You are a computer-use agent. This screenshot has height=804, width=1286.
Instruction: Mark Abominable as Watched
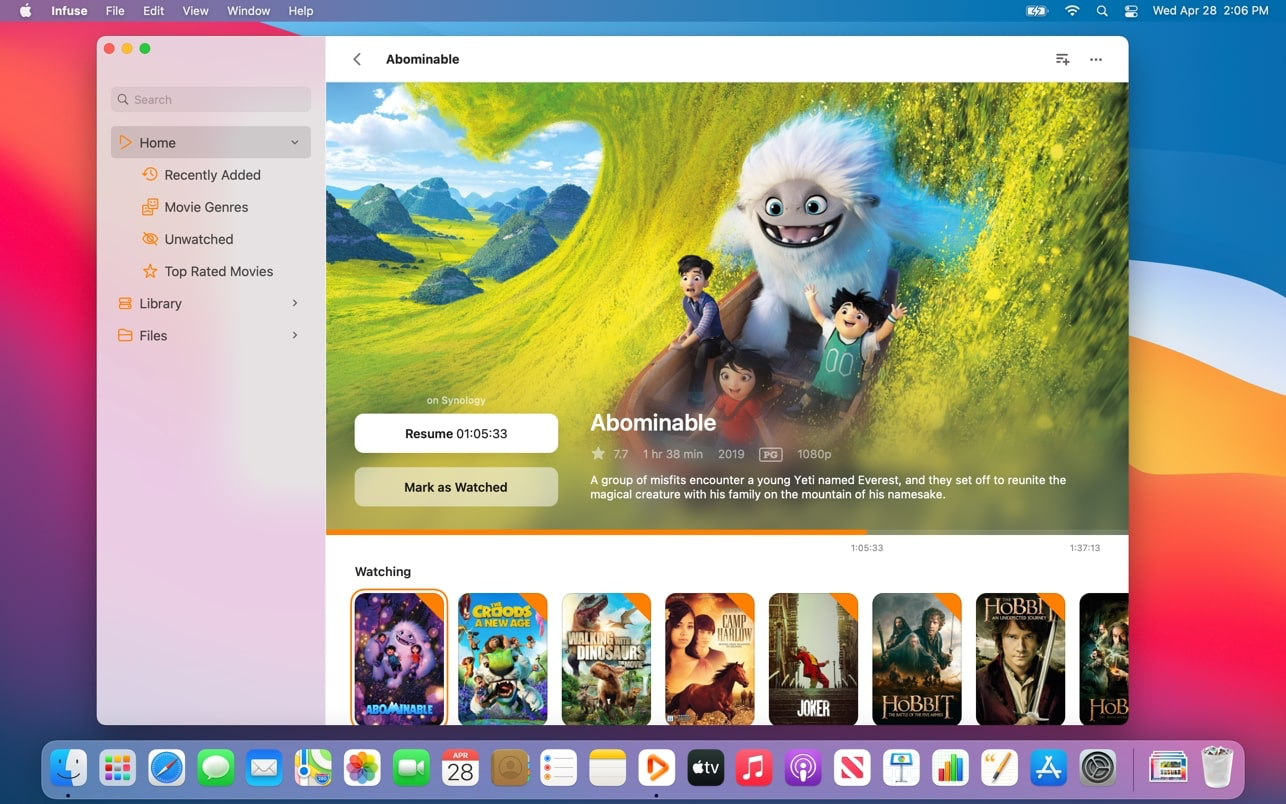point(456,486)
